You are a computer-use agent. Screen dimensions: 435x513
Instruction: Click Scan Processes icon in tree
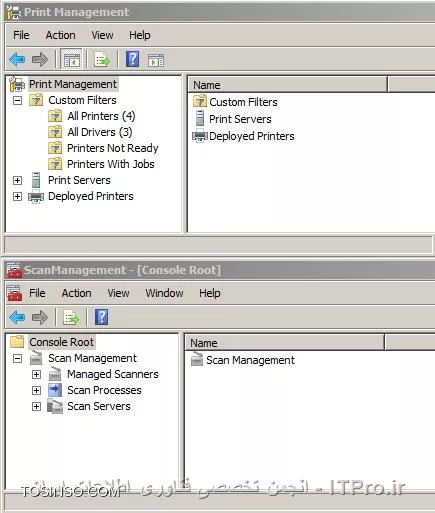(x=55, y=390)
